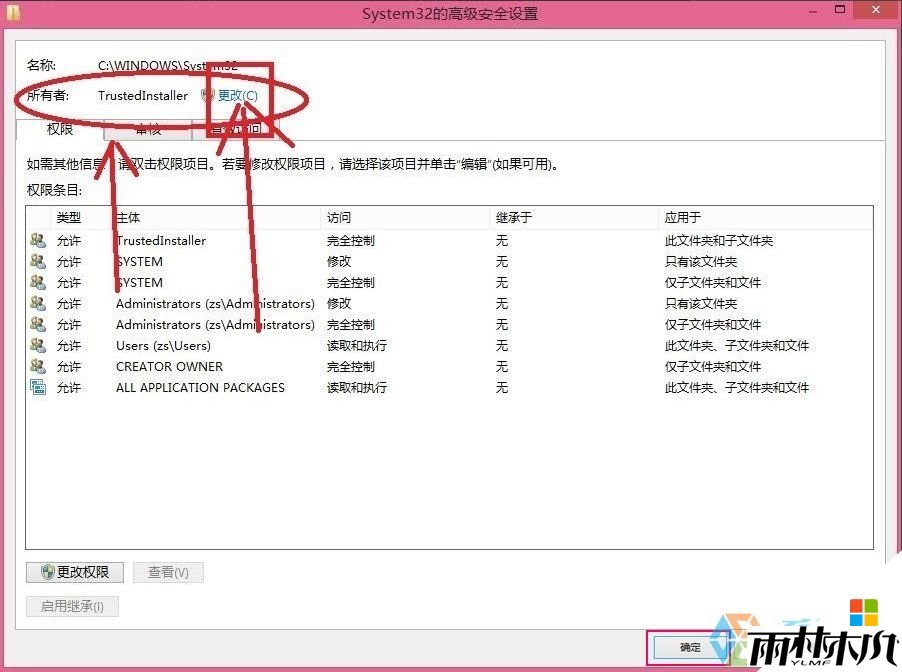Click the 更改权限 button
Image resolution: width=902 pixels, height=672 pixels.
point(74,572)
